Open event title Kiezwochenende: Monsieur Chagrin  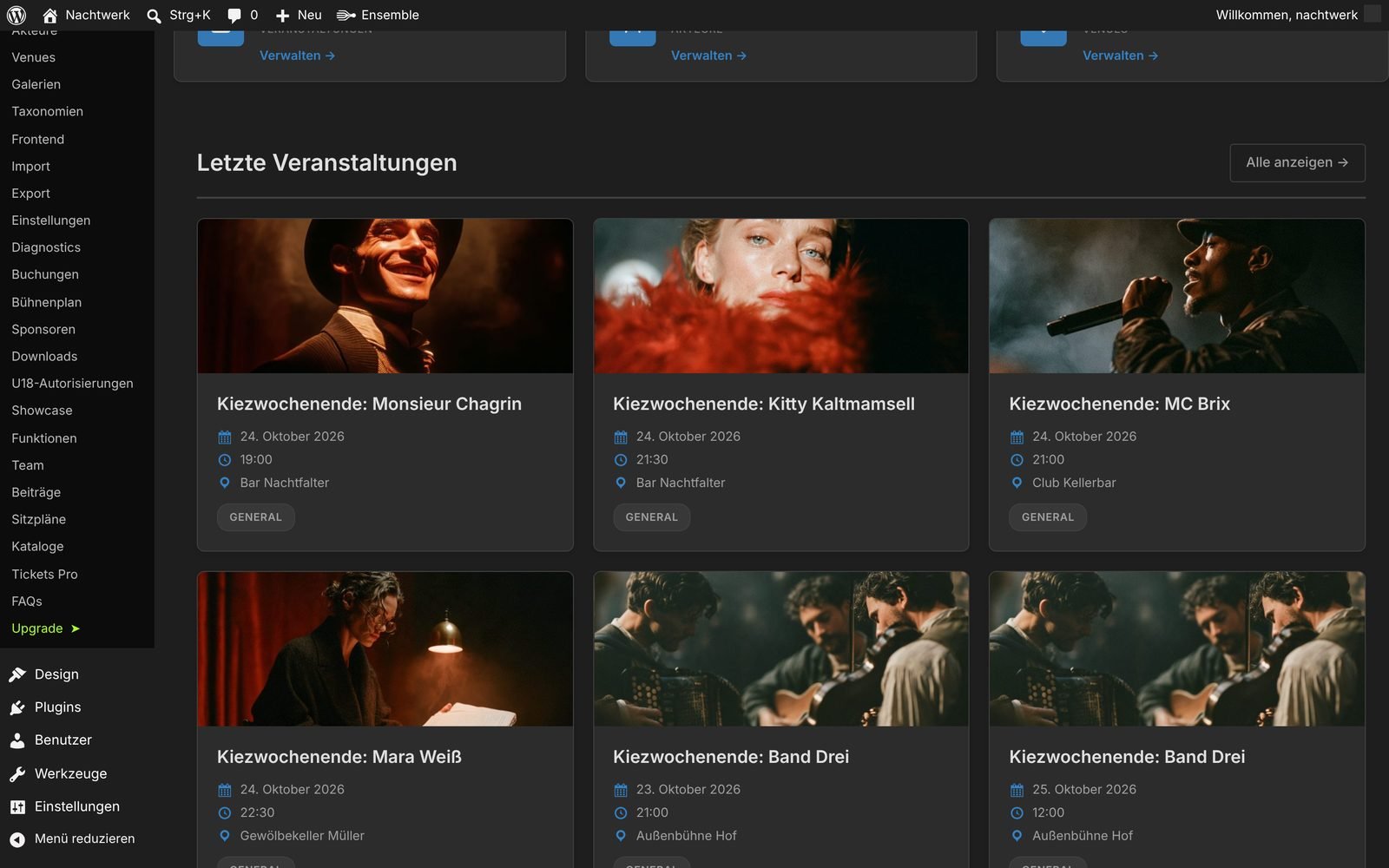pos(369,404)
